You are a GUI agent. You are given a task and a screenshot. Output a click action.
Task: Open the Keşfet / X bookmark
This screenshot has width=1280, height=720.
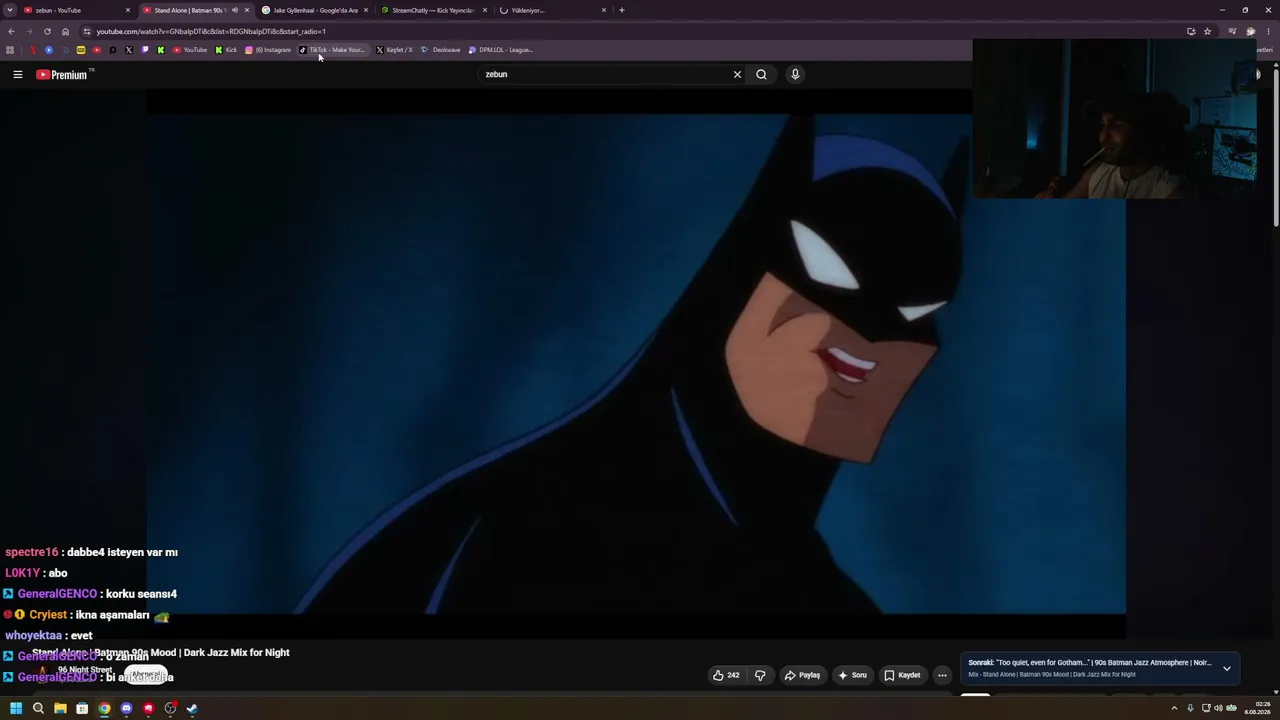[x=394, y=50]
